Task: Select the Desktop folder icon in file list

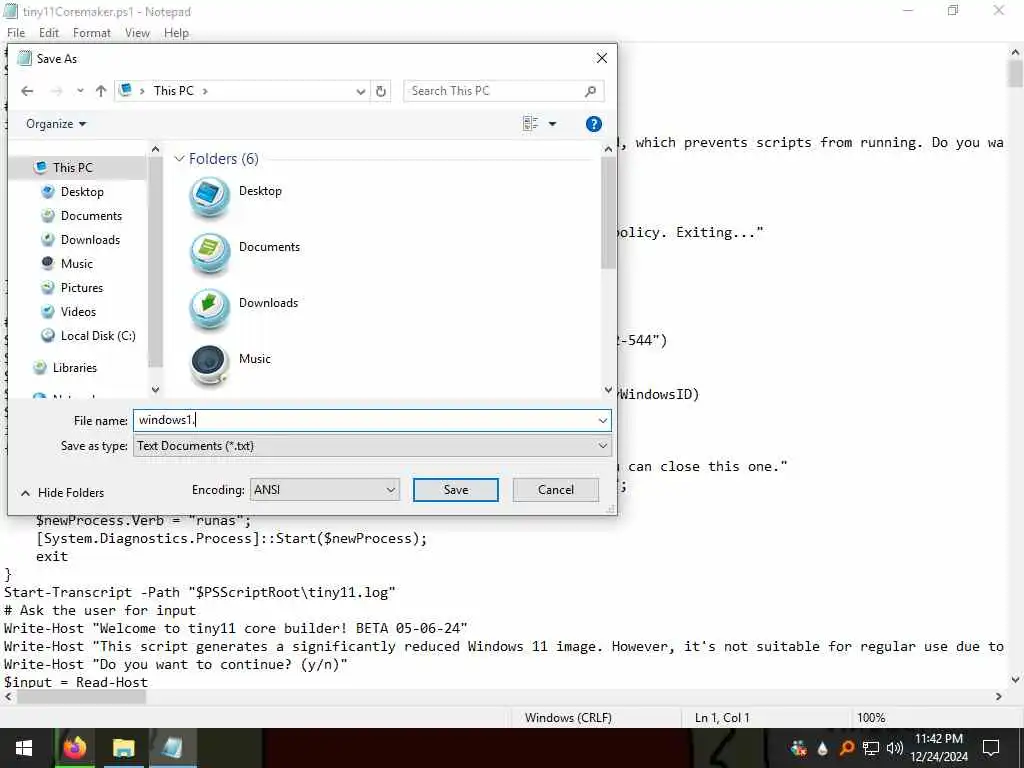Action: (x=210, y=197)
